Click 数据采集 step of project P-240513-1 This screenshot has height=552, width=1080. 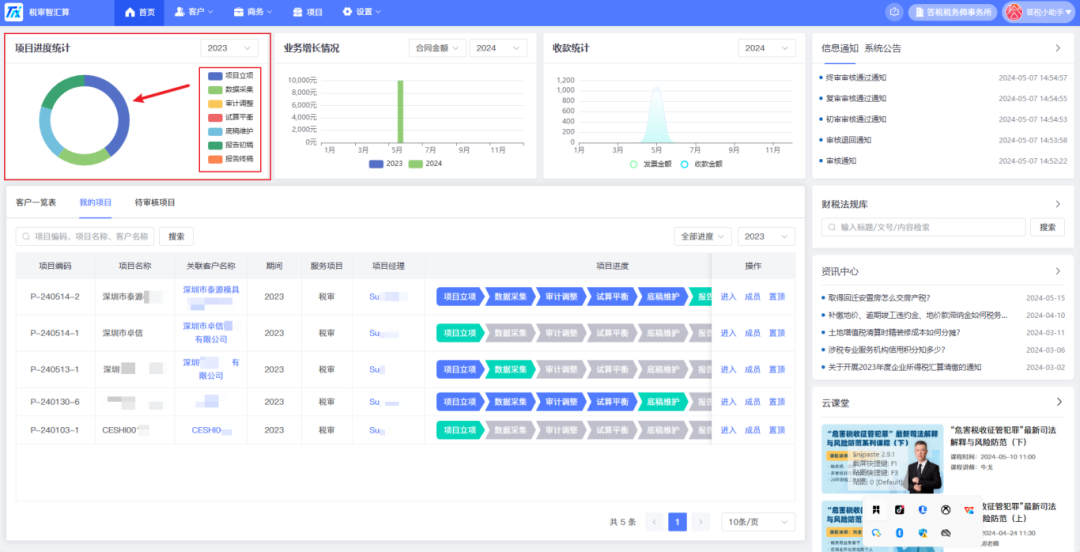pyautogui.click(x=510, y=369)
